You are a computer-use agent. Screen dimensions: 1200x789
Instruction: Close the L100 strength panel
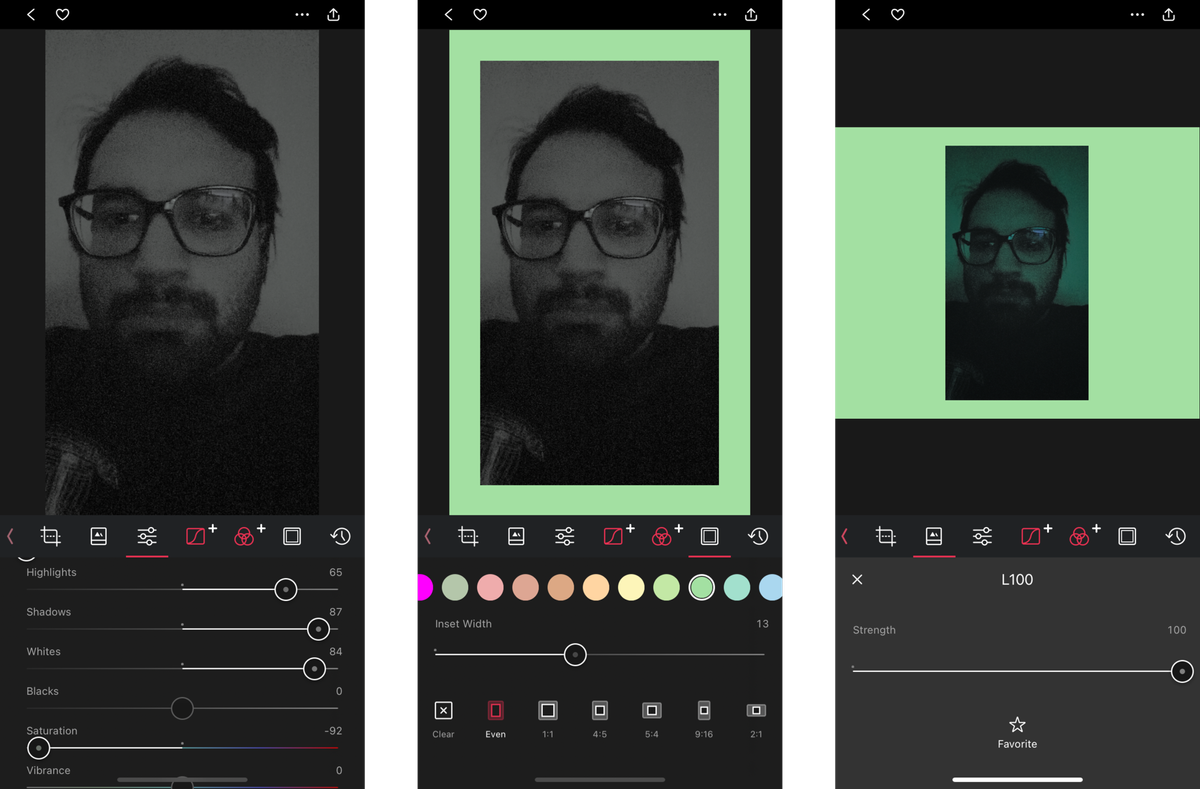tap(857, 580)
